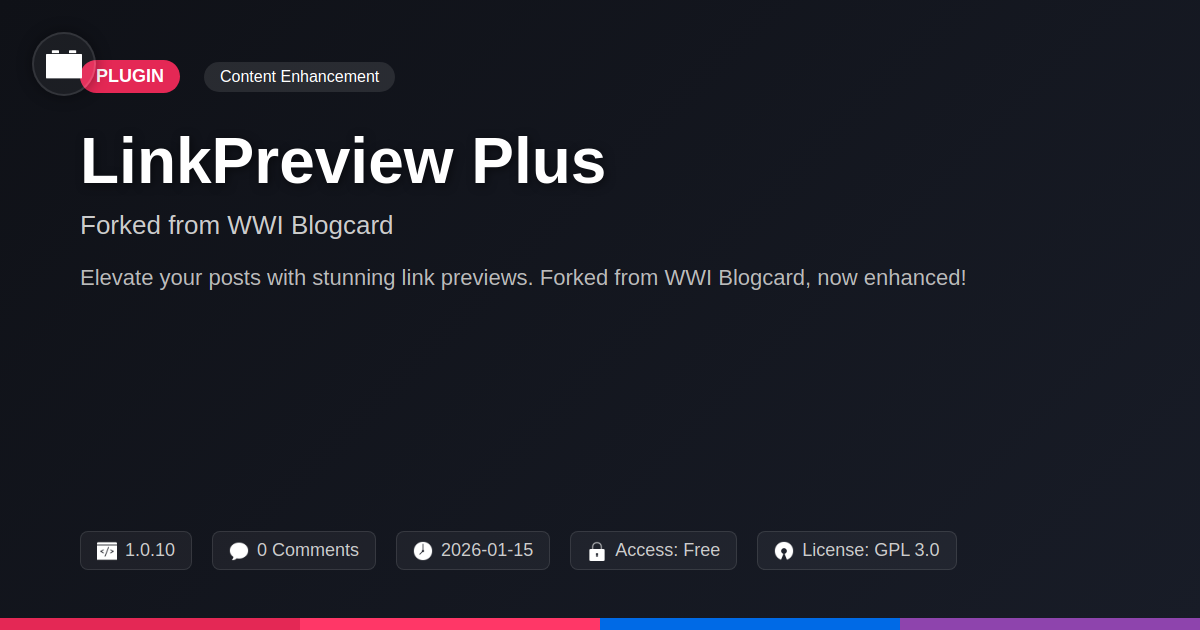Click the LinkPreview Plus title
Image resolution: width=1200 pixels, height=630 pixels.
coord(343,161)
